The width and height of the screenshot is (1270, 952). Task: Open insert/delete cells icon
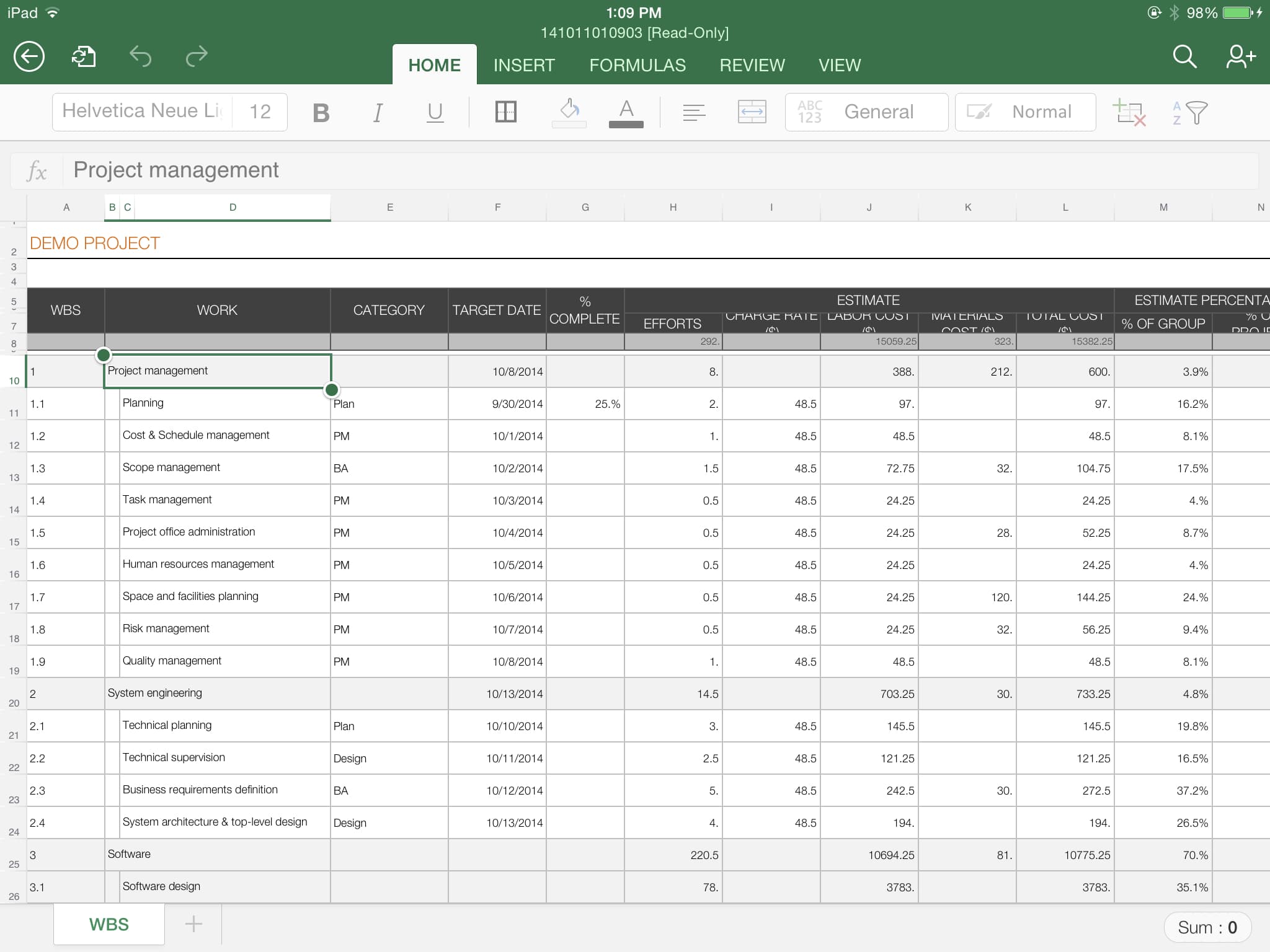(x=1129, y=113)
